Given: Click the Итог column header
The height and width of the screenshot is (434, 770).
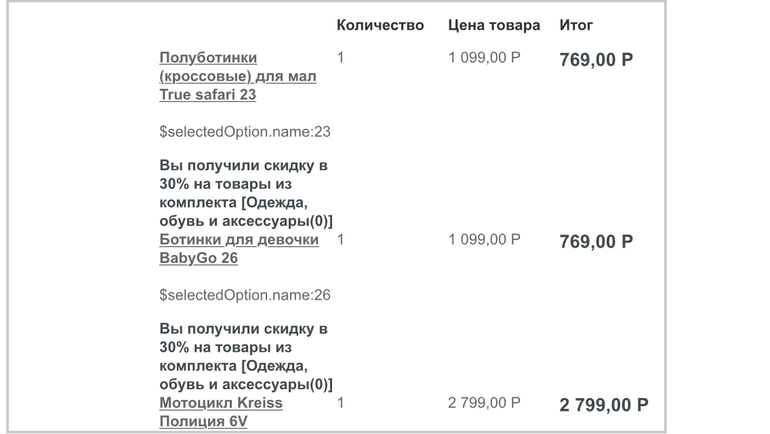Looking at the screenshot, I should click(576, 25).
